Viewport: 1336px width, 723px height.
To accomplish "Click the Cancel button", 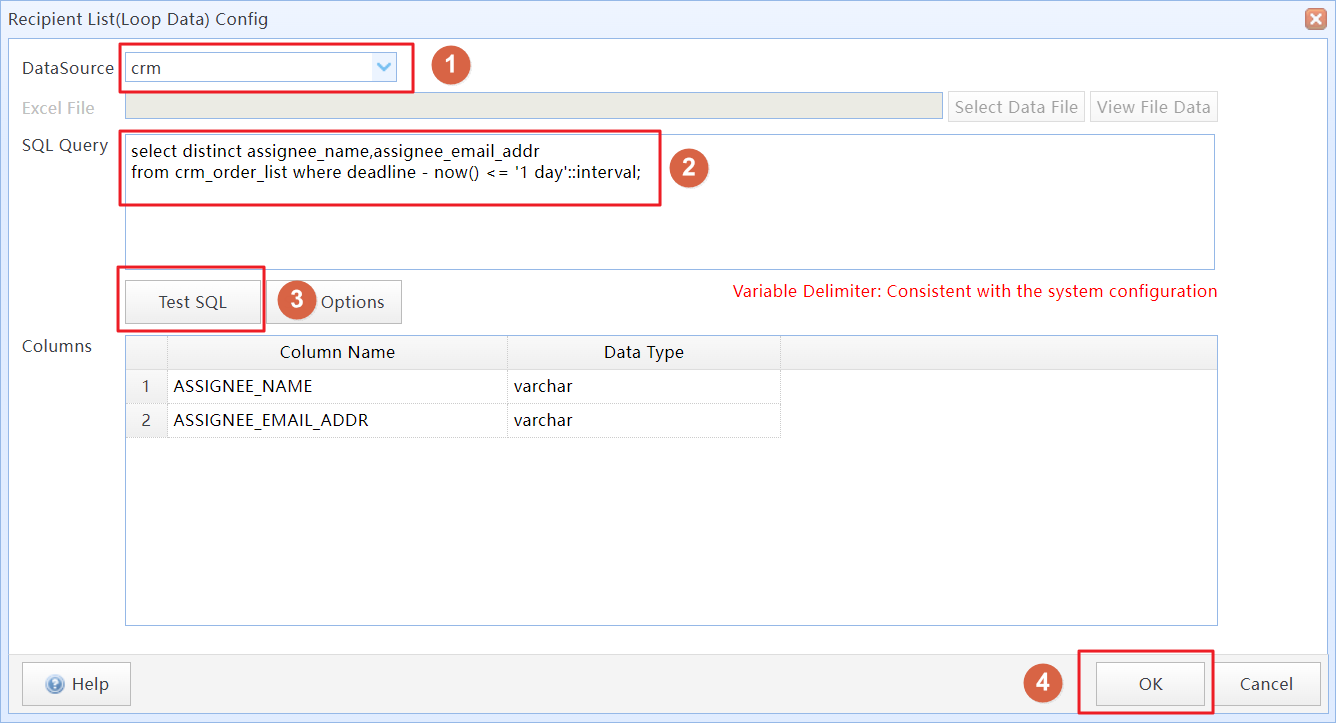I will point(1266,684).
